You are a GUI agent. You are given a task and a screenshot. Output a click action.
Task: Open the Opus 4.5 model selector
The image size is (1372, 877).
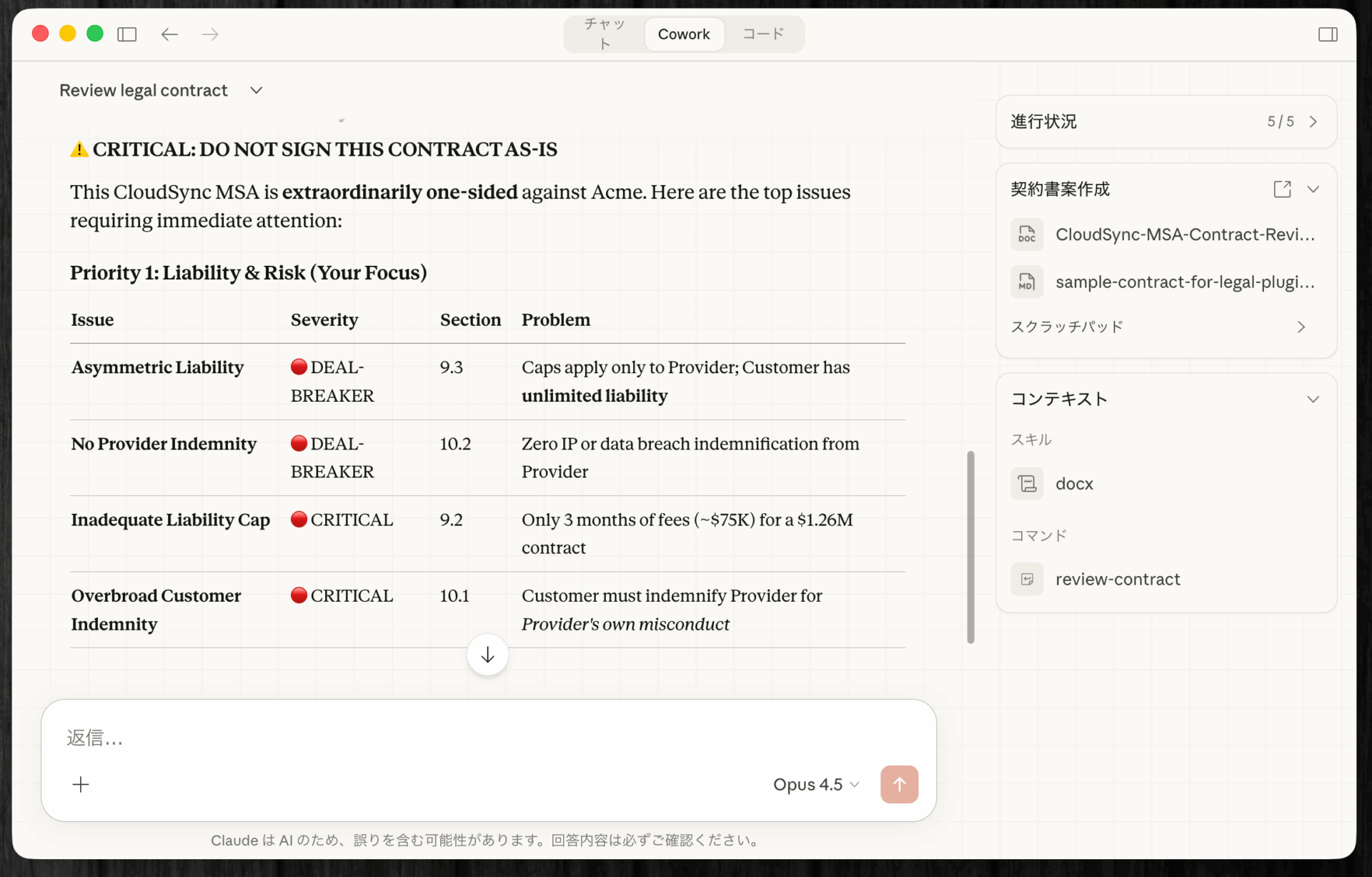point(817,784)
